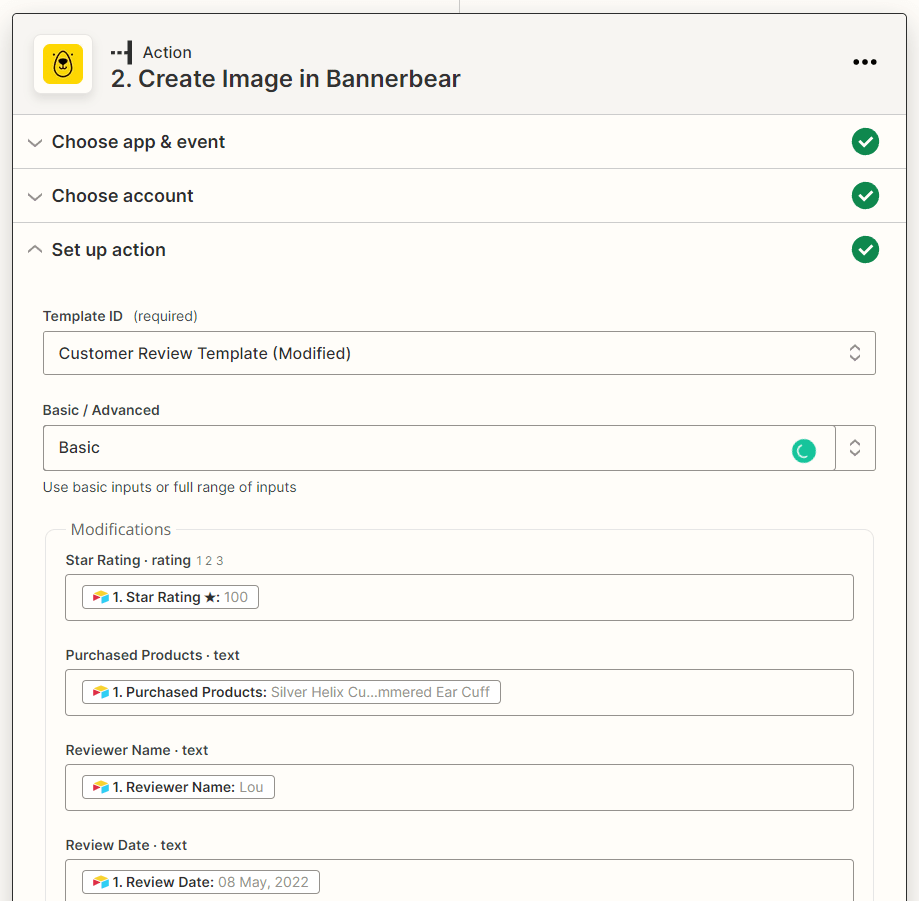Click green checkmark beside Choose app & event
The image size is (919, 901).
[x=865, y=142]
